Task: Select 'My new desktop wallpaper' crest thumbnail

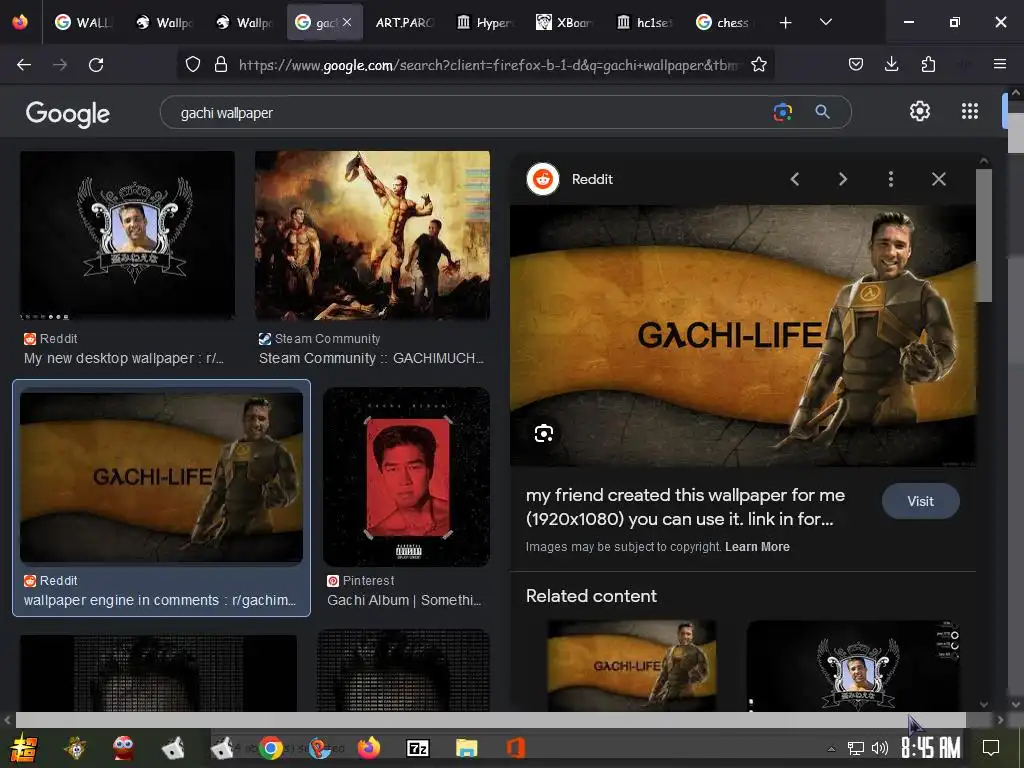Action: pyautogui.click(x=127, y=236)
